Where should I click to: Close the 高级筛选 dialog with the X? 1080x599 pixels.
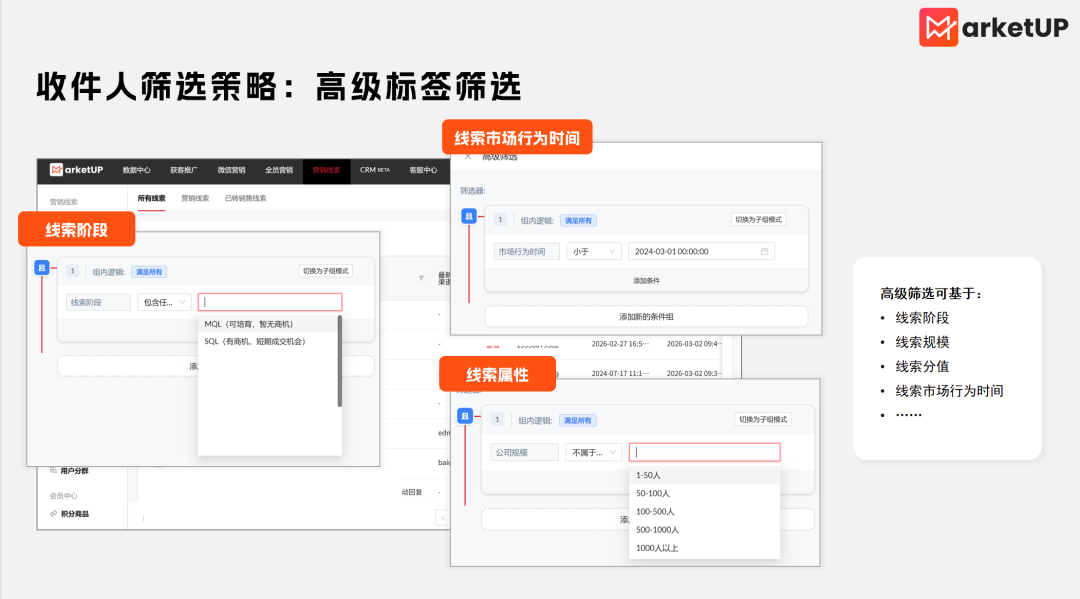(468, 156)
